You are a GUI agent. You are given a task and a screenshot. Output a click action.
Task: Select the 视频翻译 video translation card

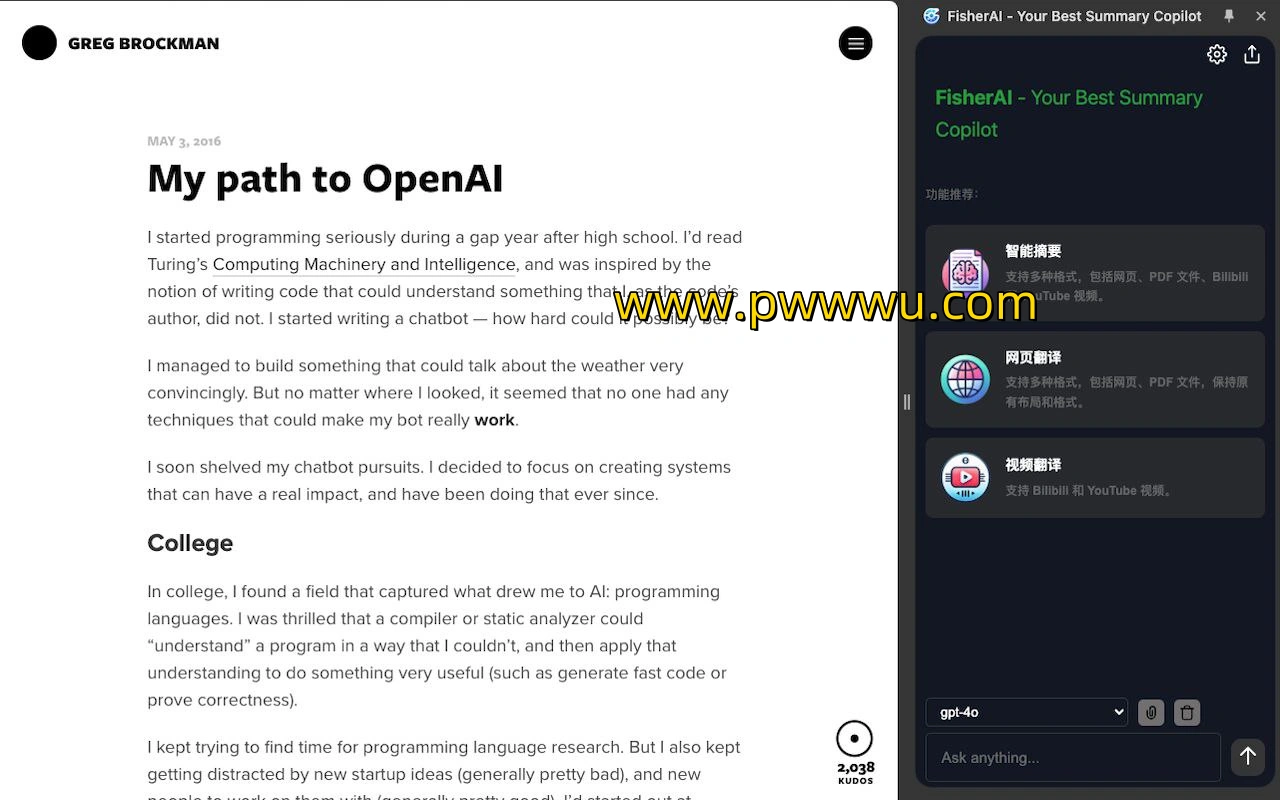coord(1095,477)
